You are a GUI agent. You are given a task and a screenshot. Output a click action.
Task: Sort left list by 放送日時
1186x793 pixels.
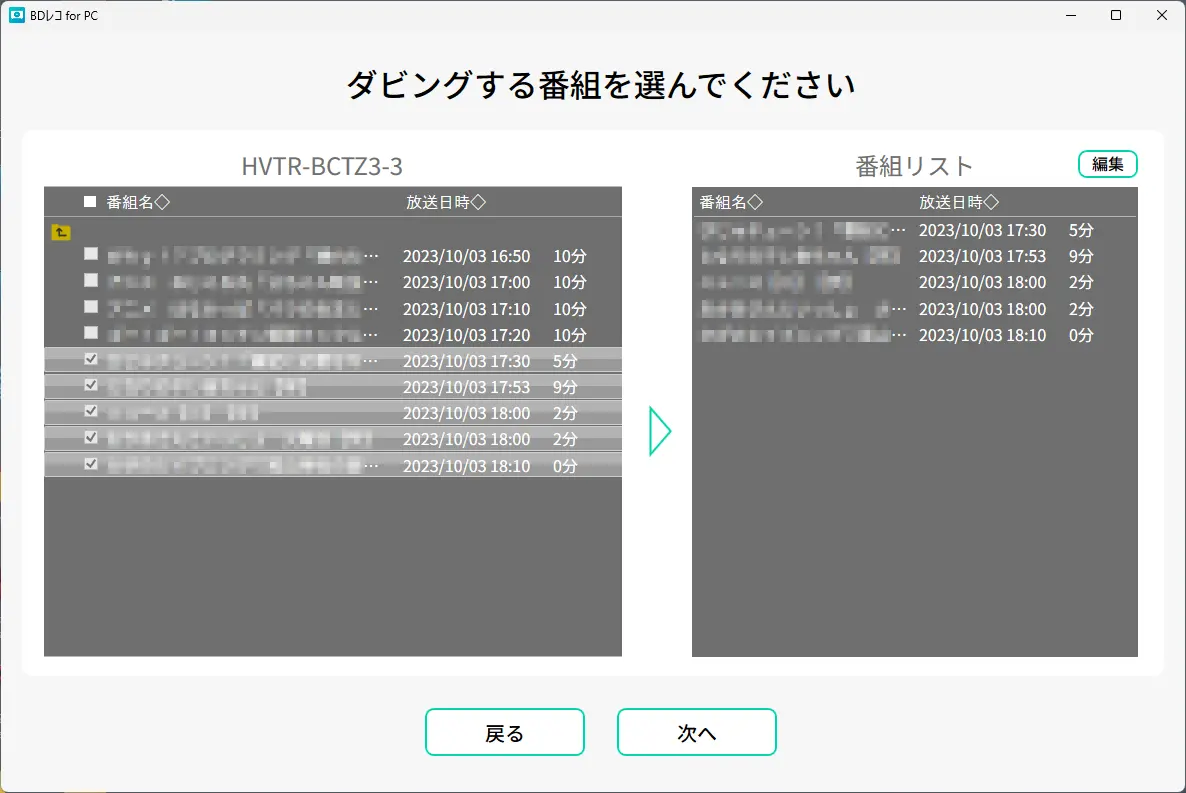coord(445,202)
